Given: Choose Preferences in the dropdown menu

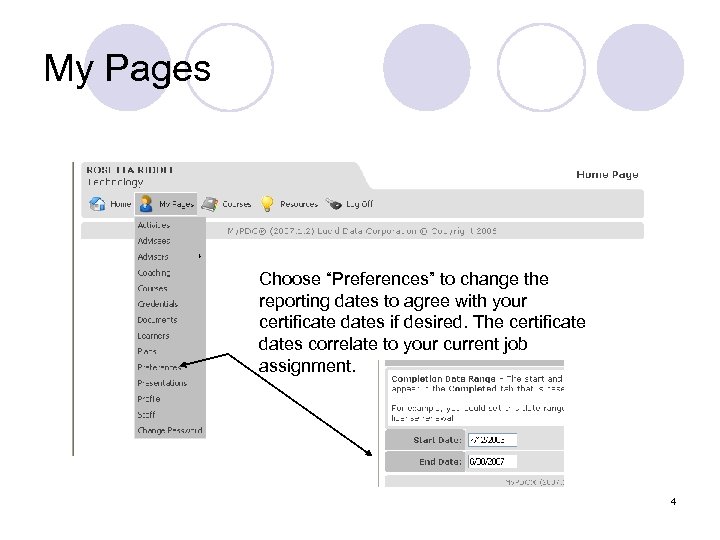Looking at the screenshot, I should click(x=159, y=367).
